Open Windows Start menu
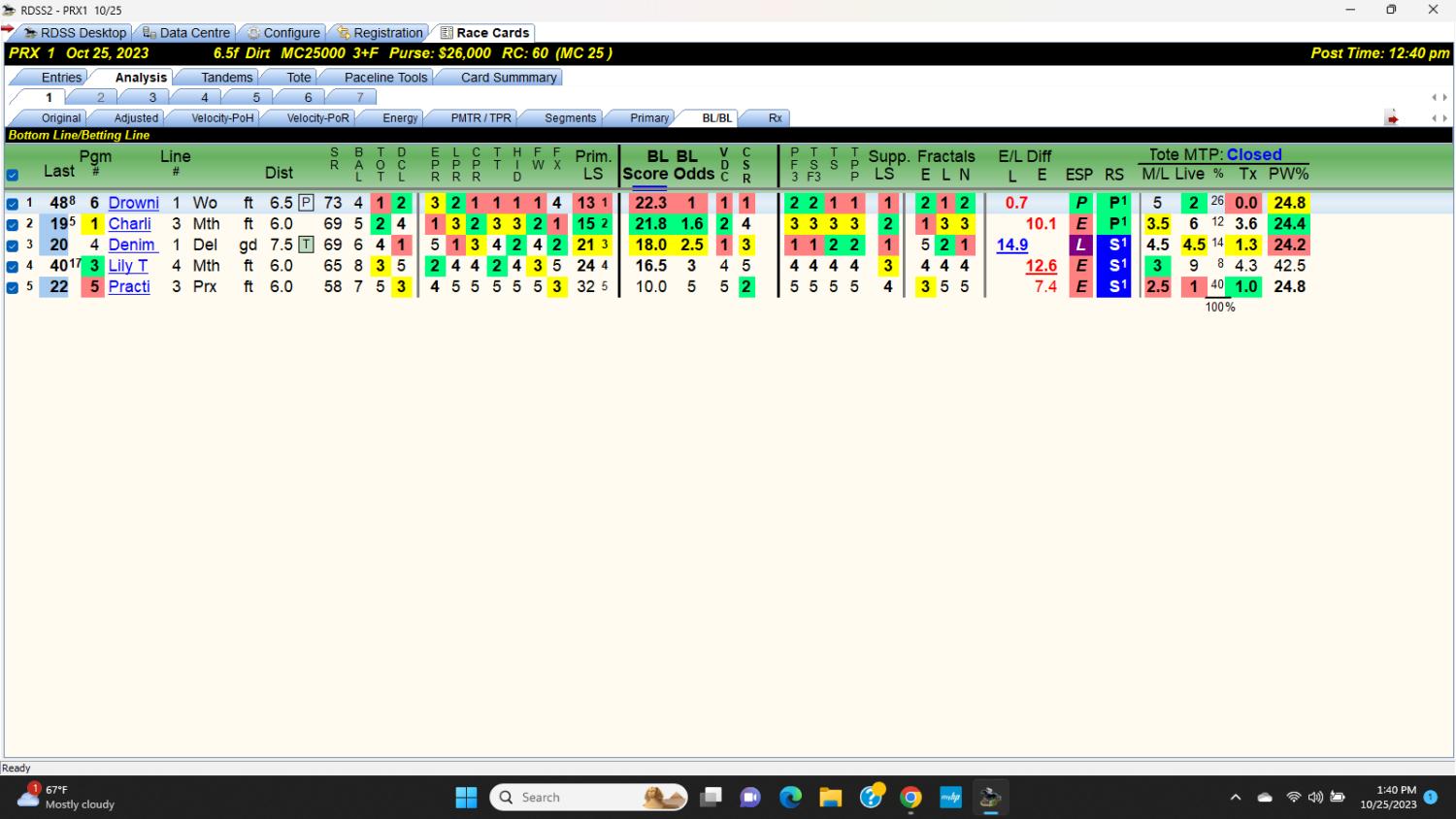This screenshot has height=819, width=1456. click(x=466, y=798)
